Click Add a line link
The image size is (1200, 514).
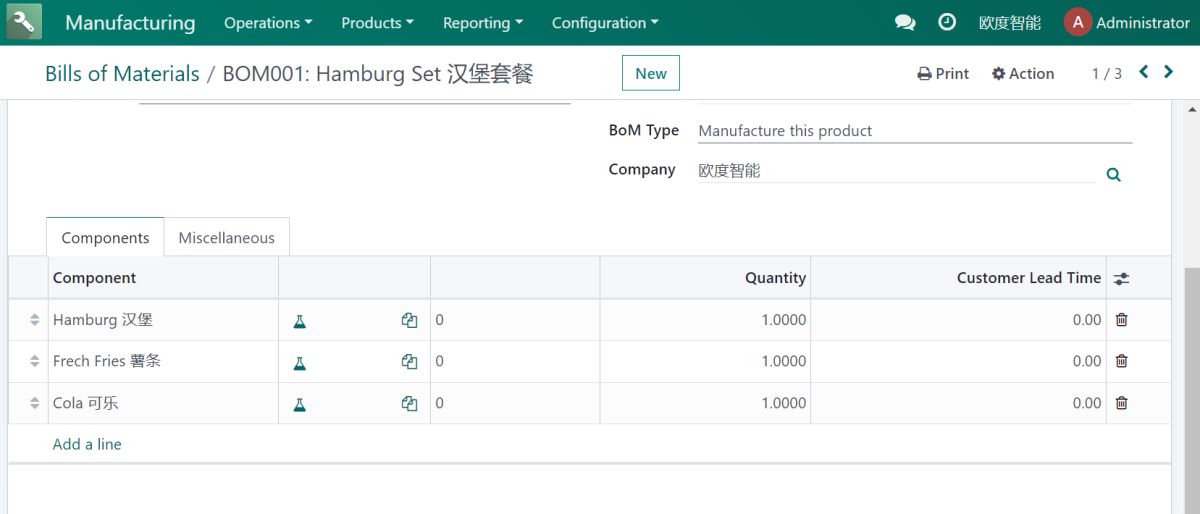pos(87,444)
